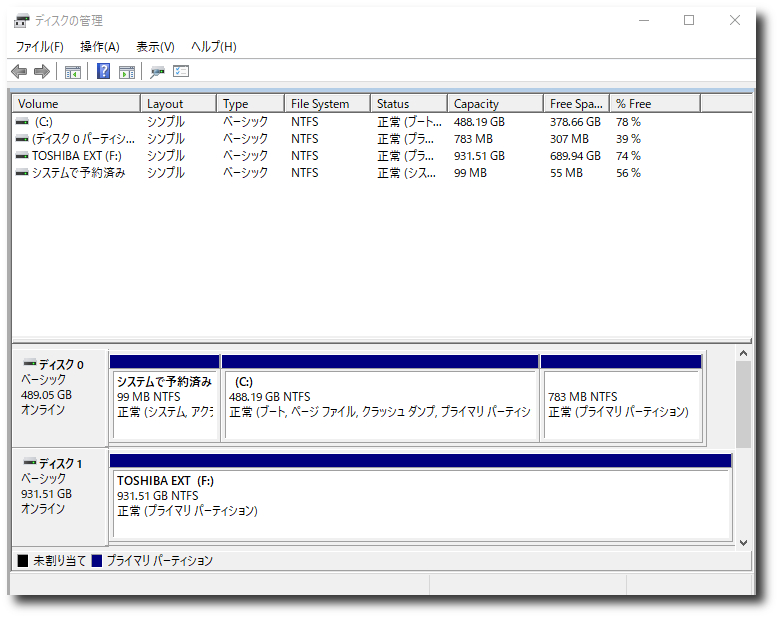Open the 表示(V) menu

(x=155, y=47)
